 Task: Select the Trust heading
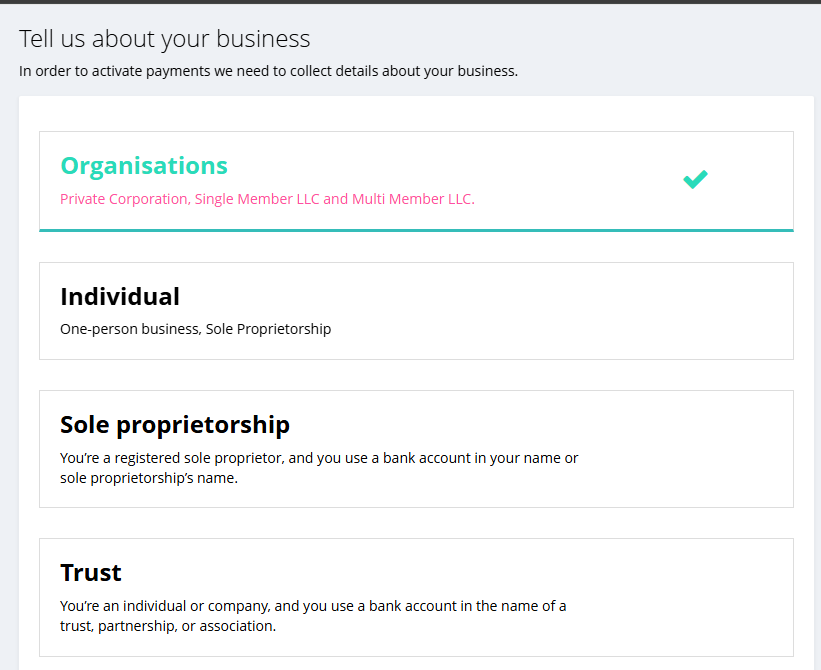tap(91, 573)
